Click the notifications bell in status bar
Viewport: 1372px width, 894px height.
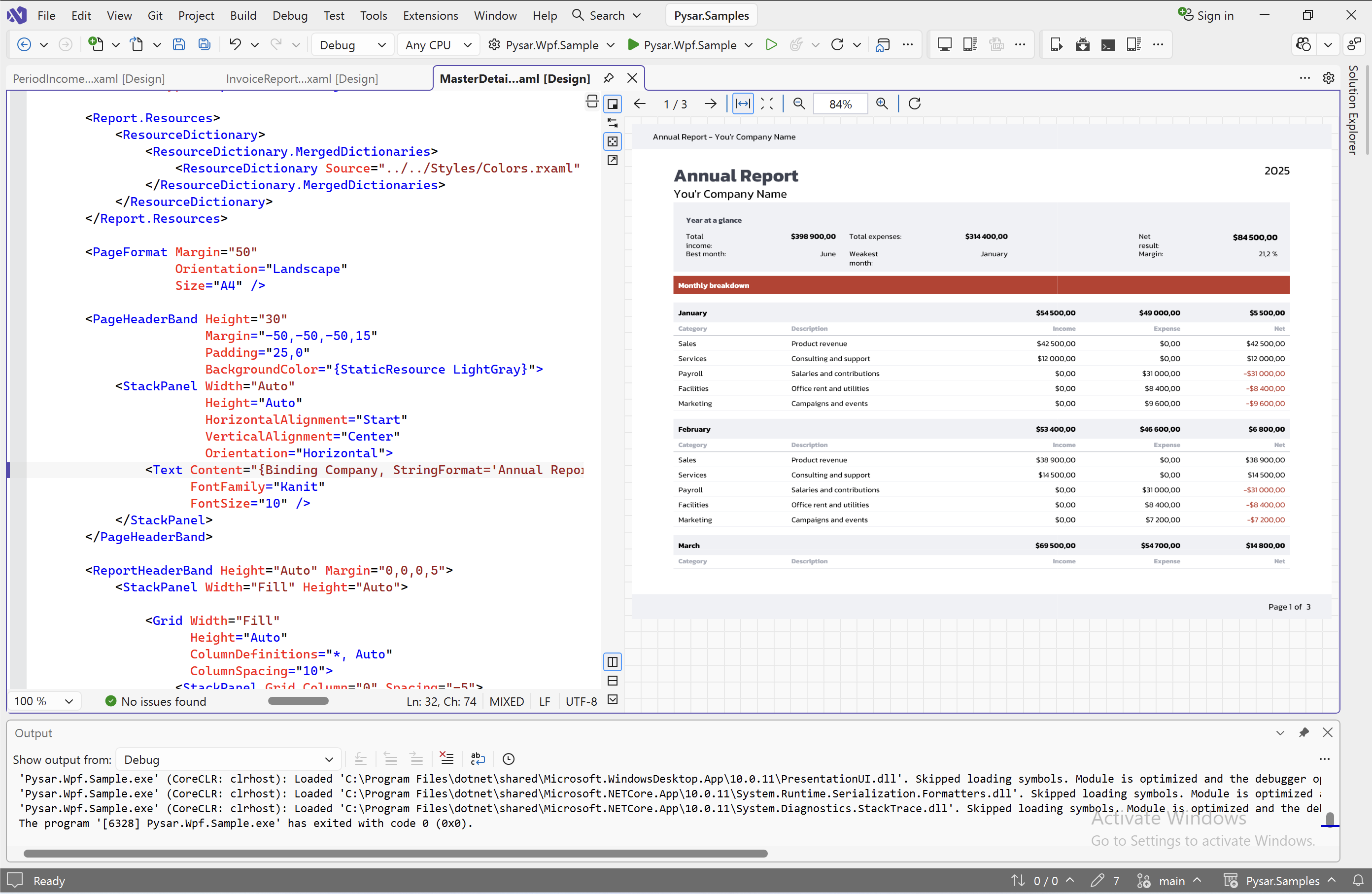1358,880
